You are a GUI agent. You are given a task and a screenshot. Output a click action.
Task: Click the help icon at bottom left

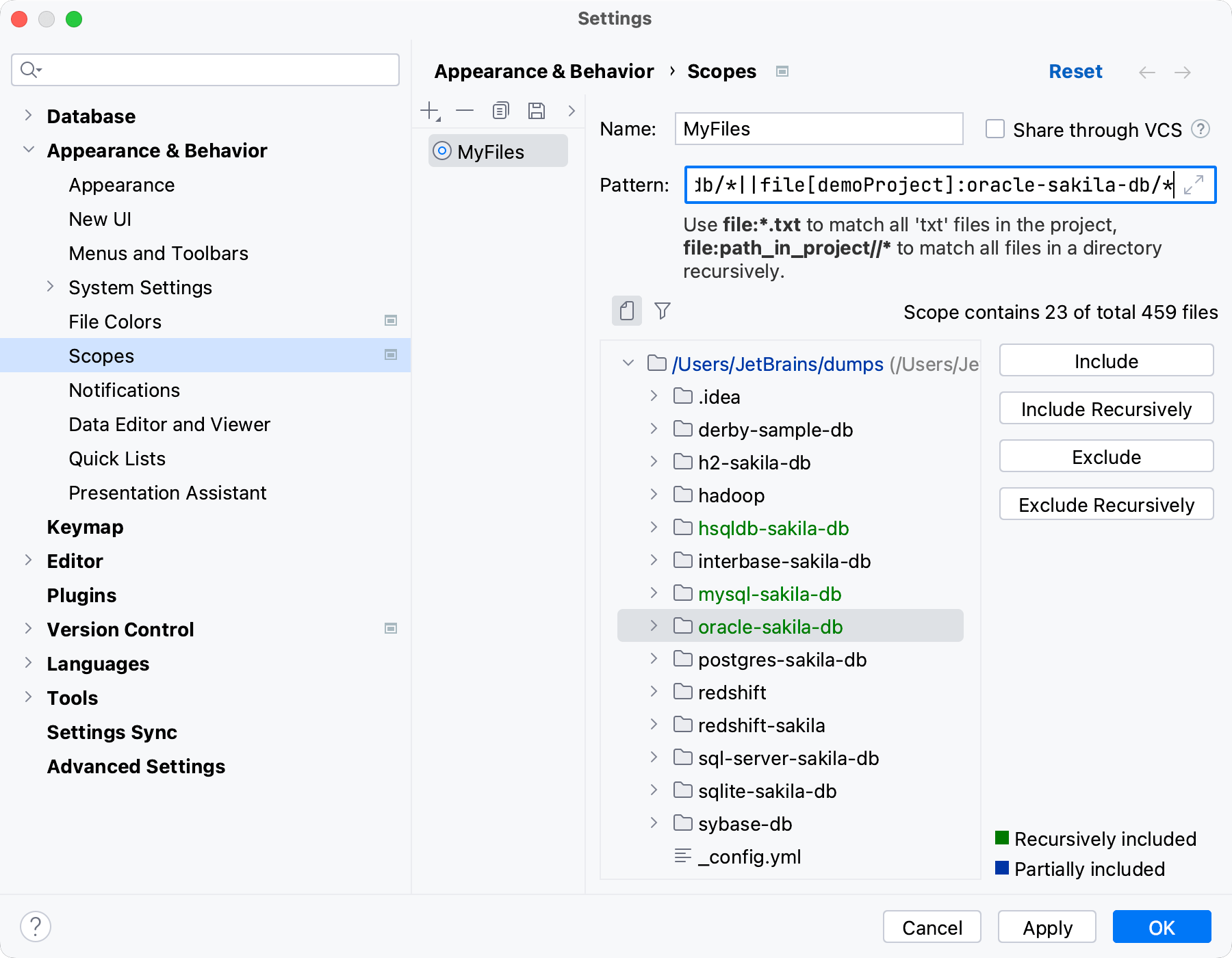tap(36, 926)
